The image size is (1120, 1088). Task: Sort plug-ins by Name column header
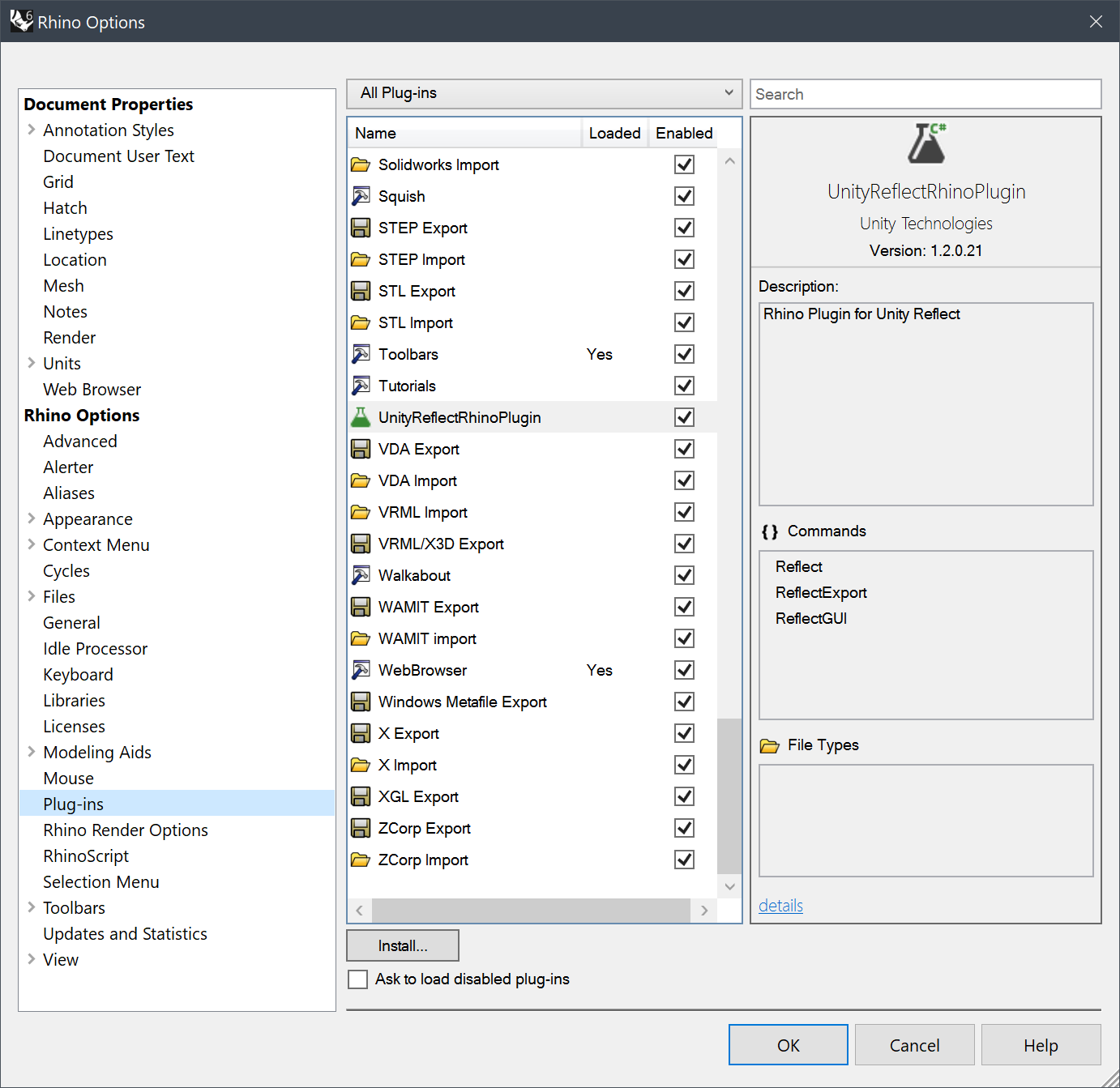point(465,133)
